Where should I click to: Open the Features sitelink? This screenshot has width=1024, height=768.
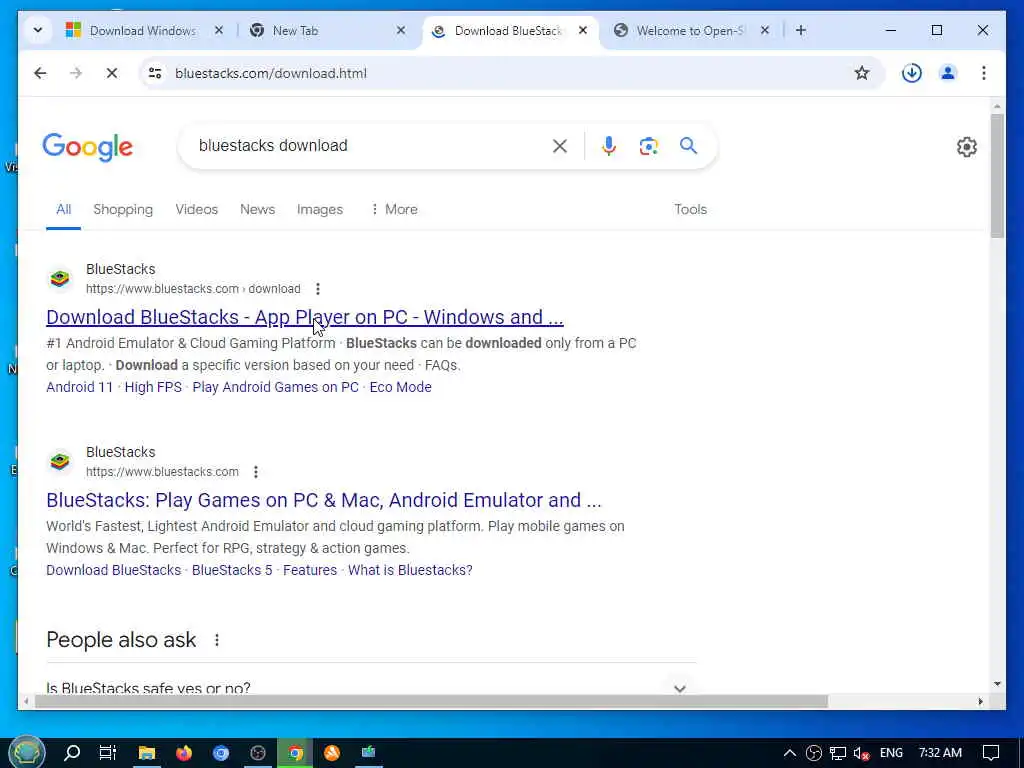tap(310, 570)
